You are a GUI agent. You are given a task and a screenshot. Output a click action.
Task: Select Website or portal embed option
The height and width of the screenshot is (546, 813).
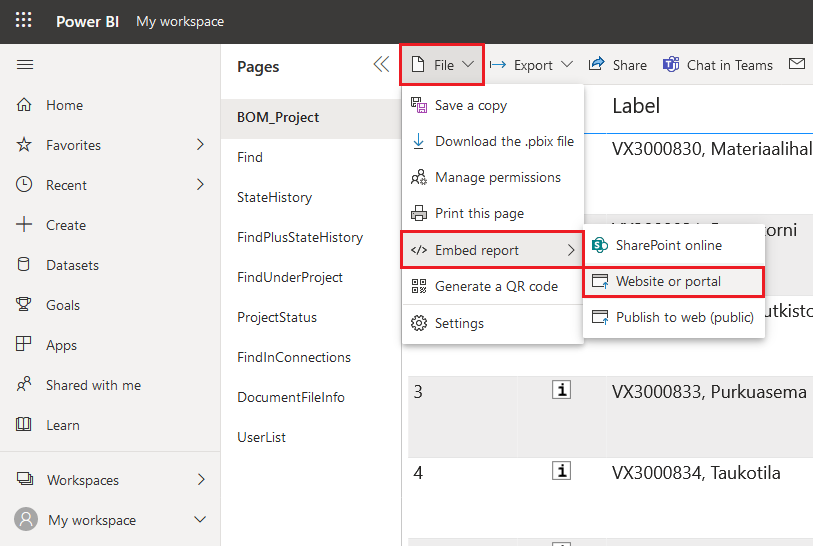[x=668, y=282]
